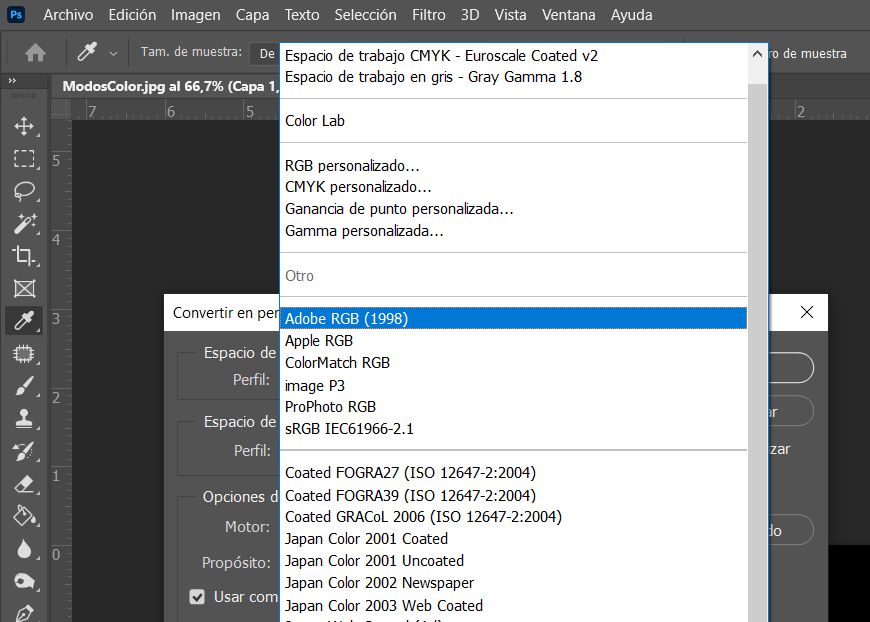Select the Move tool
The height and width of the screenshot is (622, 870).
point(24,127)
